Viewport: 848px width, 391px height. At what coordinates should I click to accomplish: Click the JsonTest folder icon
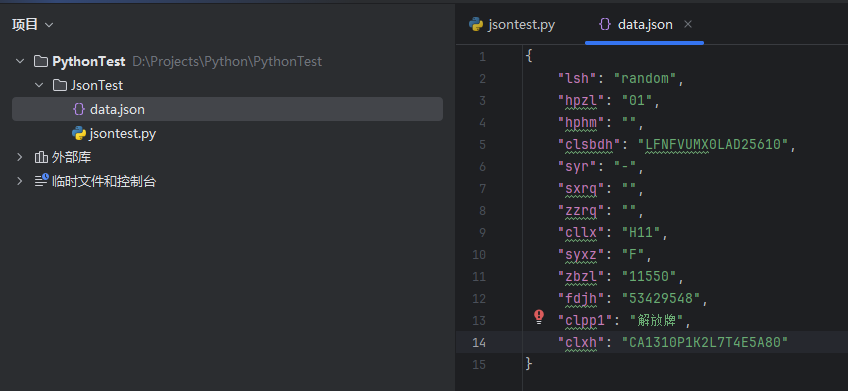point(59,85)
